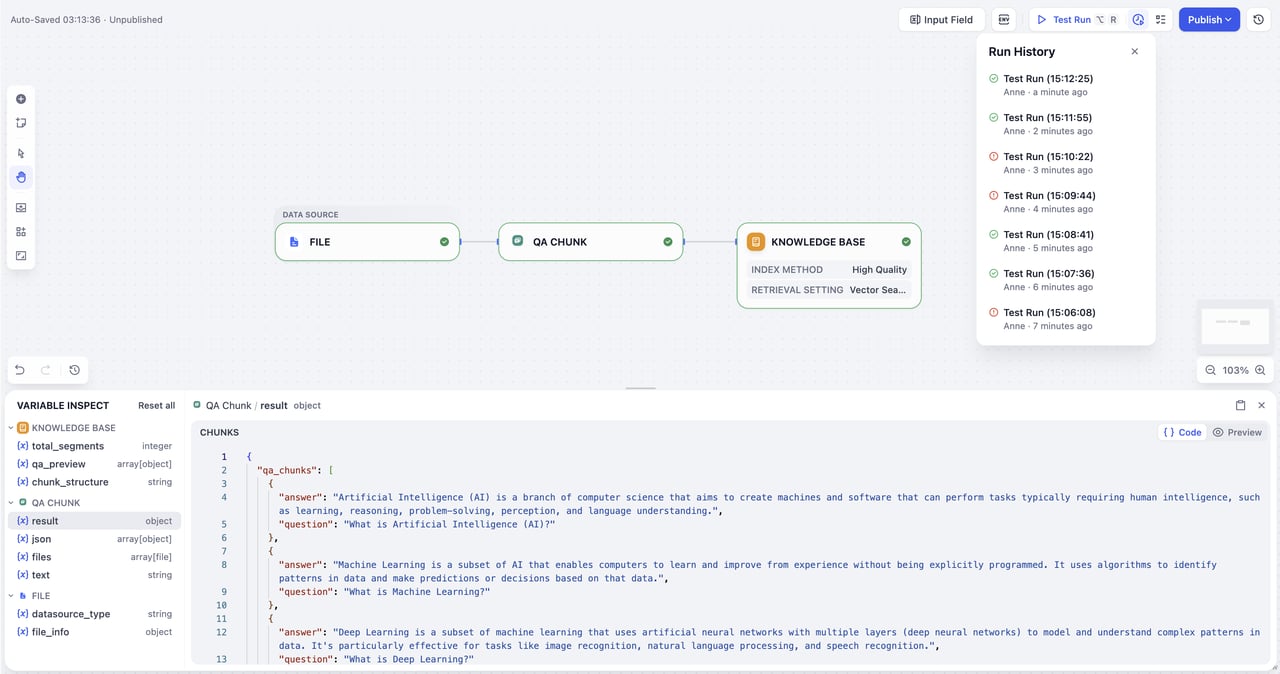Click the Input Field button
Screen dimensions: 1280x674
tap(942, 20)
